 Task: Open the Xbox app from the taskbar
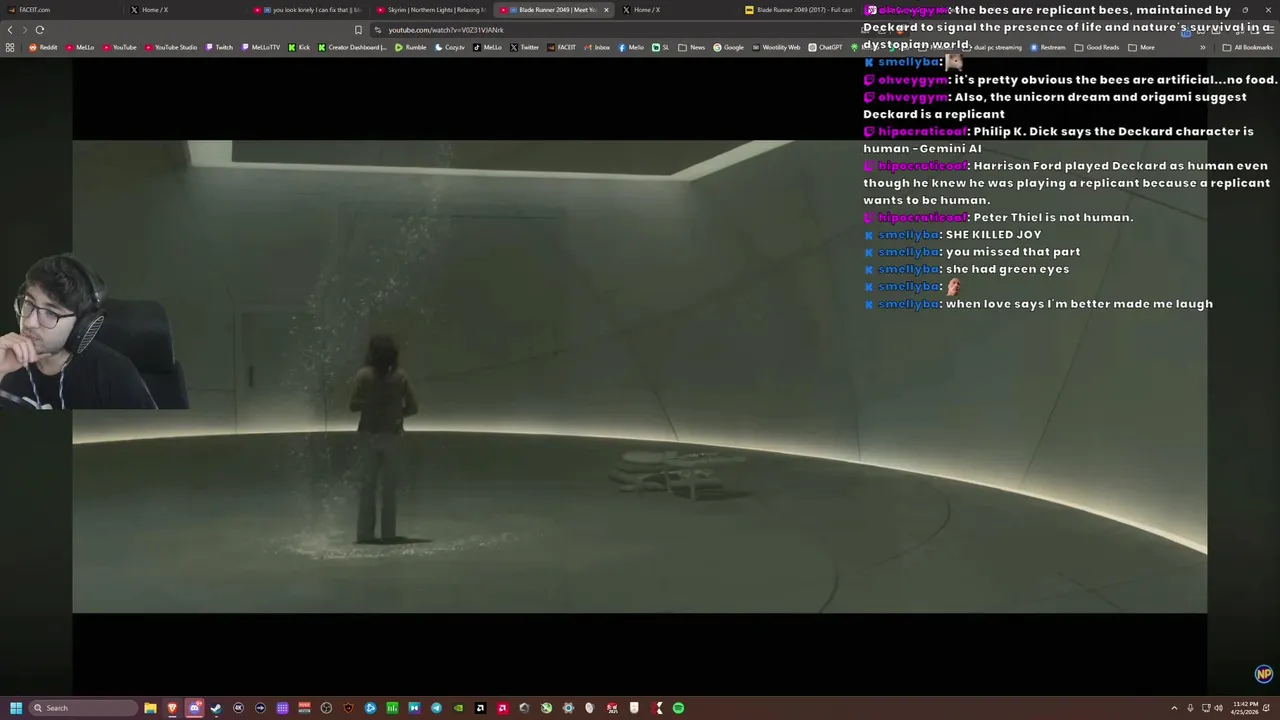coord(546,708)
